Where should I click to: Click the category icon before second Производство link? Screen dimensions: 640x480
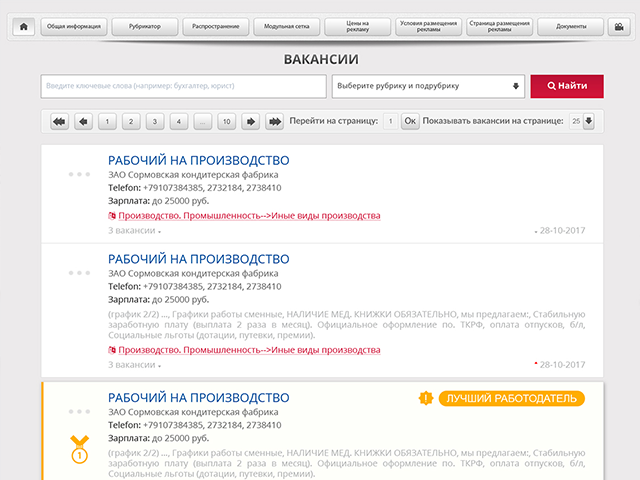(x=112, y=350)
